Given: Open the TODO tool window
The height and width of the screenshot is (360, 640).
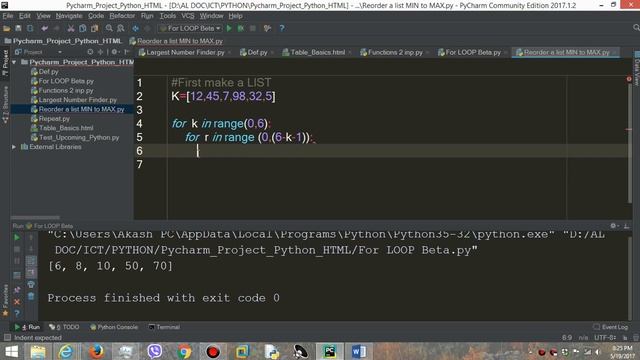Looking at the screenshot, I should pos(64,327).
